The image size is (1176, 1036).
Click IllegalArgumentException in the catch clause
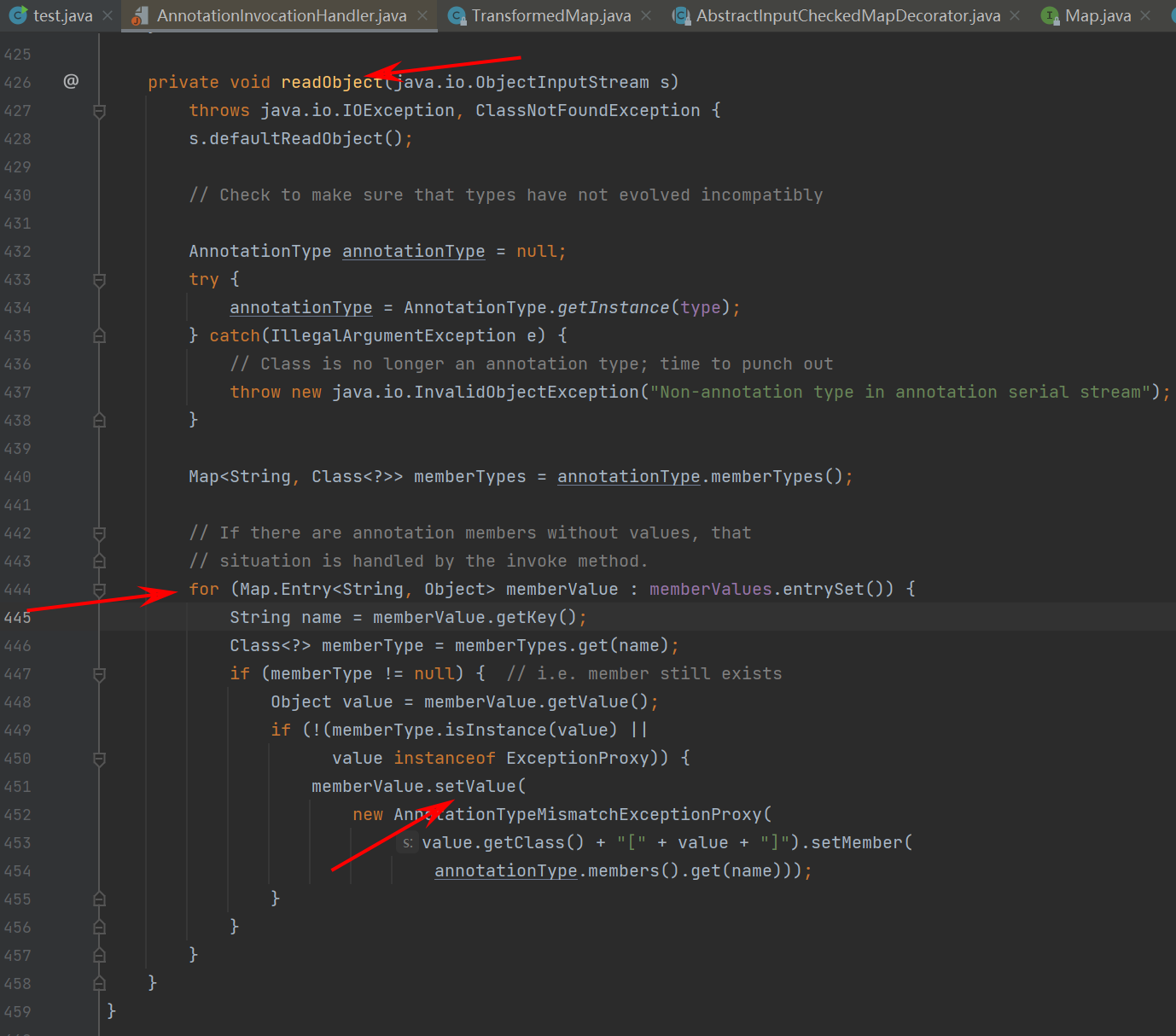tap(393, 335)
